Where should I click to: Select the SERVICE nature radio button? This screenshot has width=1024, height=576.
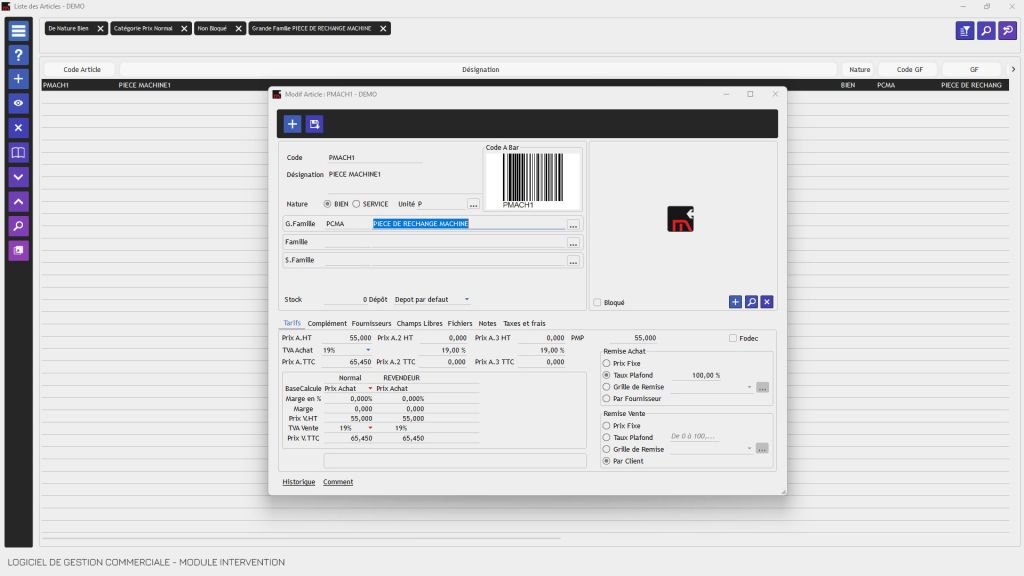356,204
